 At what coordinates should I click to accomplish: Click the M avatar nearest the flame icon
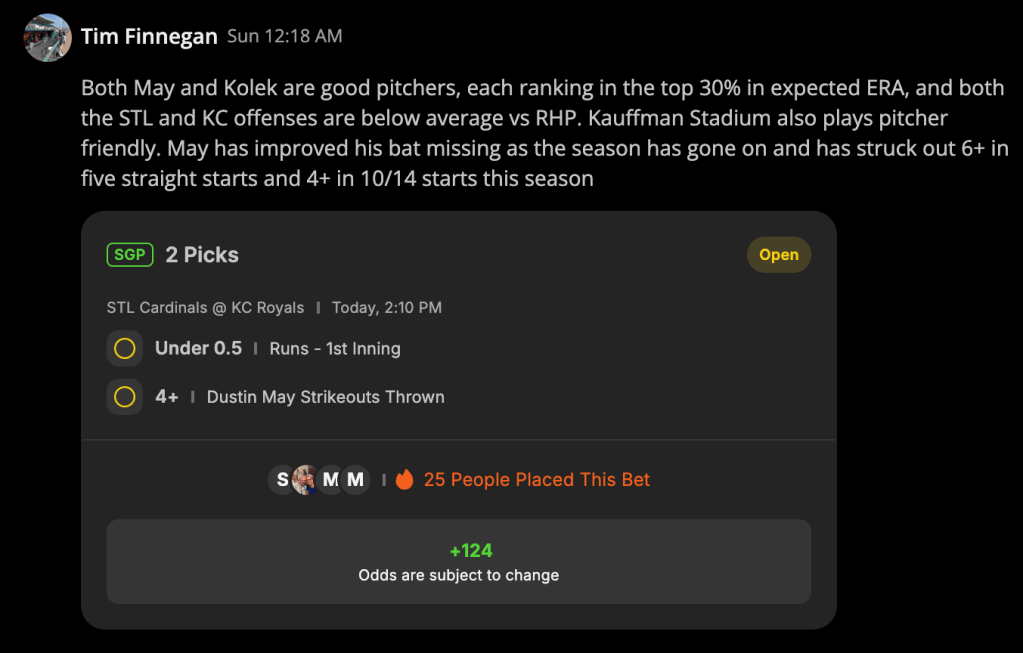(x=356, y=479)
